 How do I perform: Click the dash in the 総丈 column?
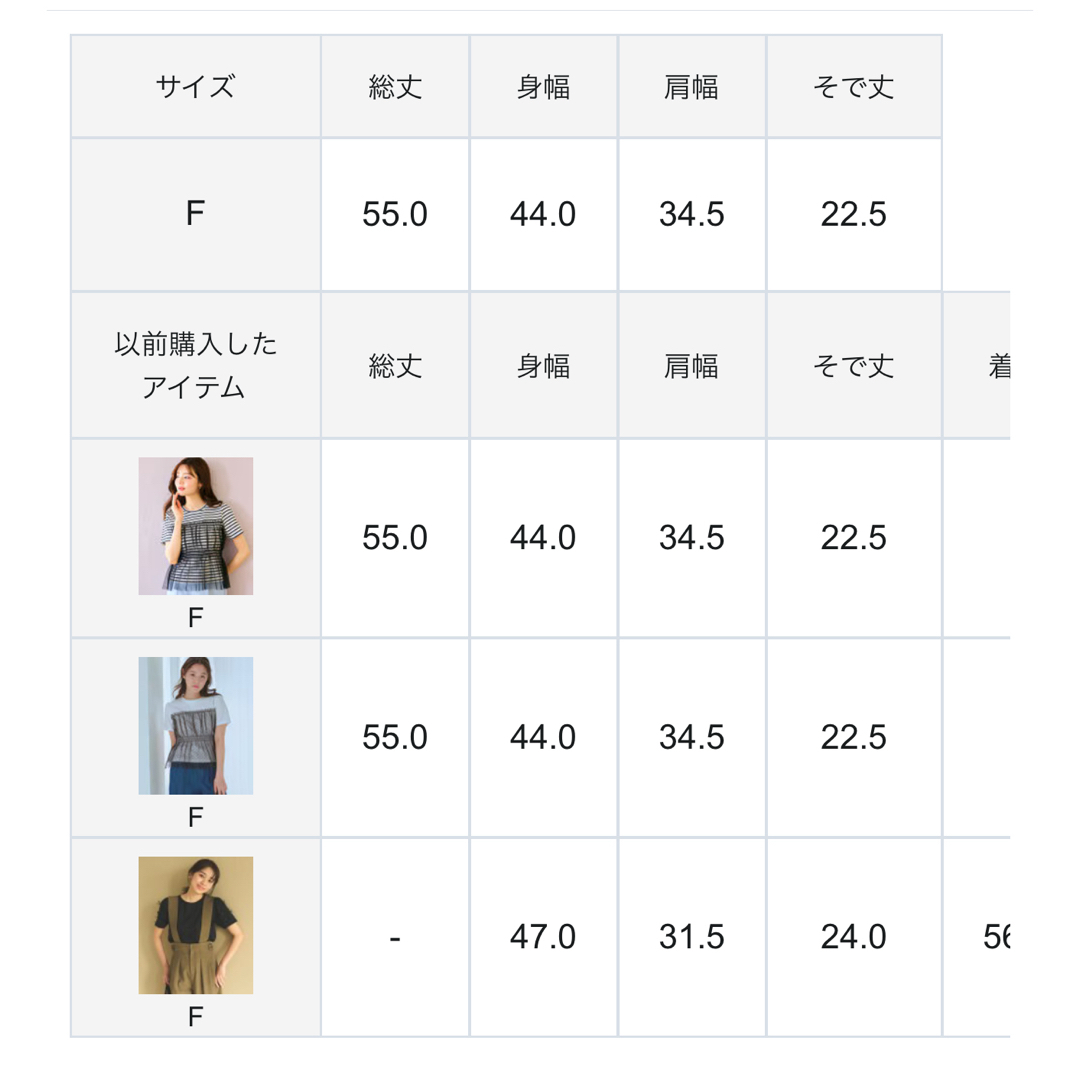(x=395, y=938)
